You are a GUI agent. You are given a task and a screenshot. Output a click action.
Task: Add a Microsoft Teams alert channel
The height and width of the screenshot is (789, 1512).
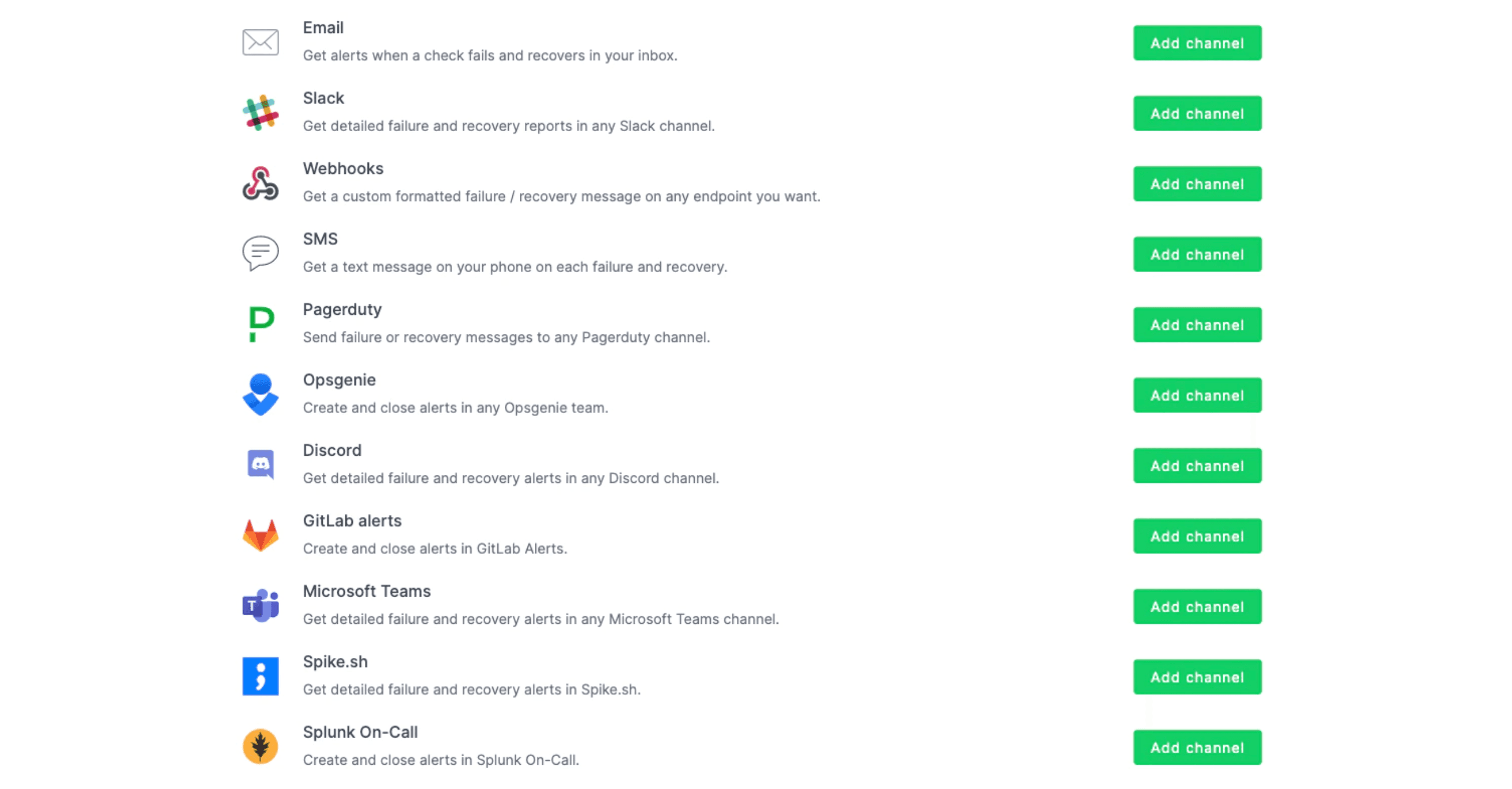click(x=1197, y=606)
